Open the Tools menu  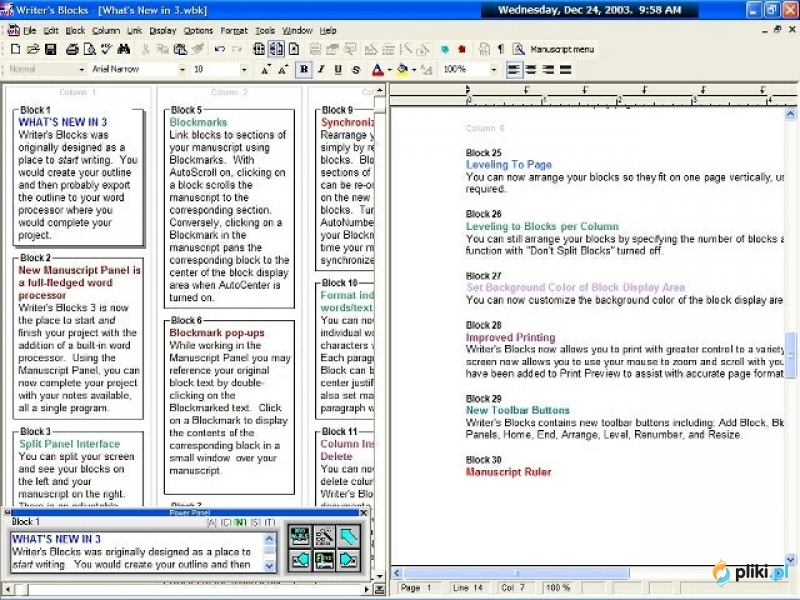(x=265, y=31)
